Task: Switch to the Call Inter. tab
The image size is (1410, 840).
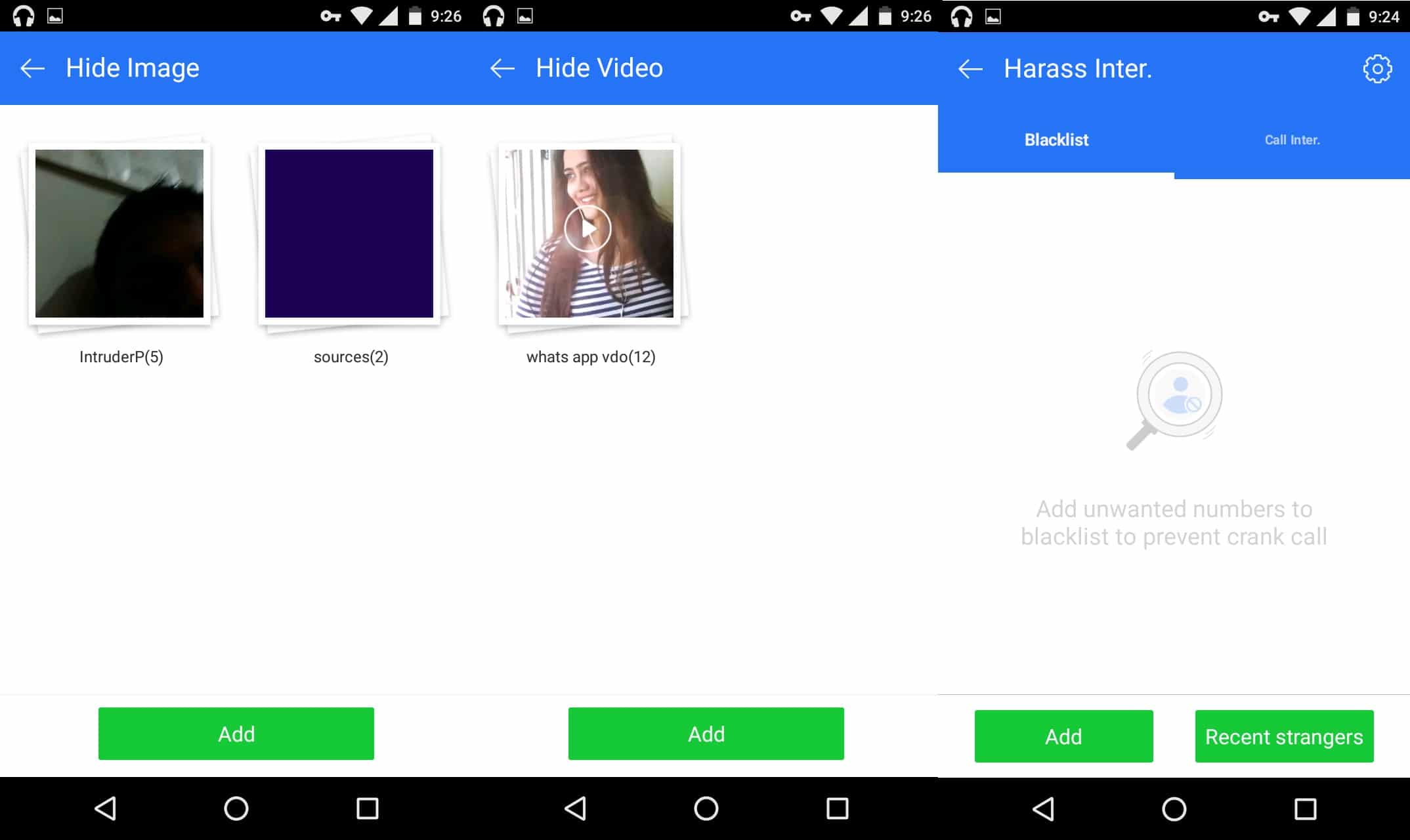Action: 1290,139
